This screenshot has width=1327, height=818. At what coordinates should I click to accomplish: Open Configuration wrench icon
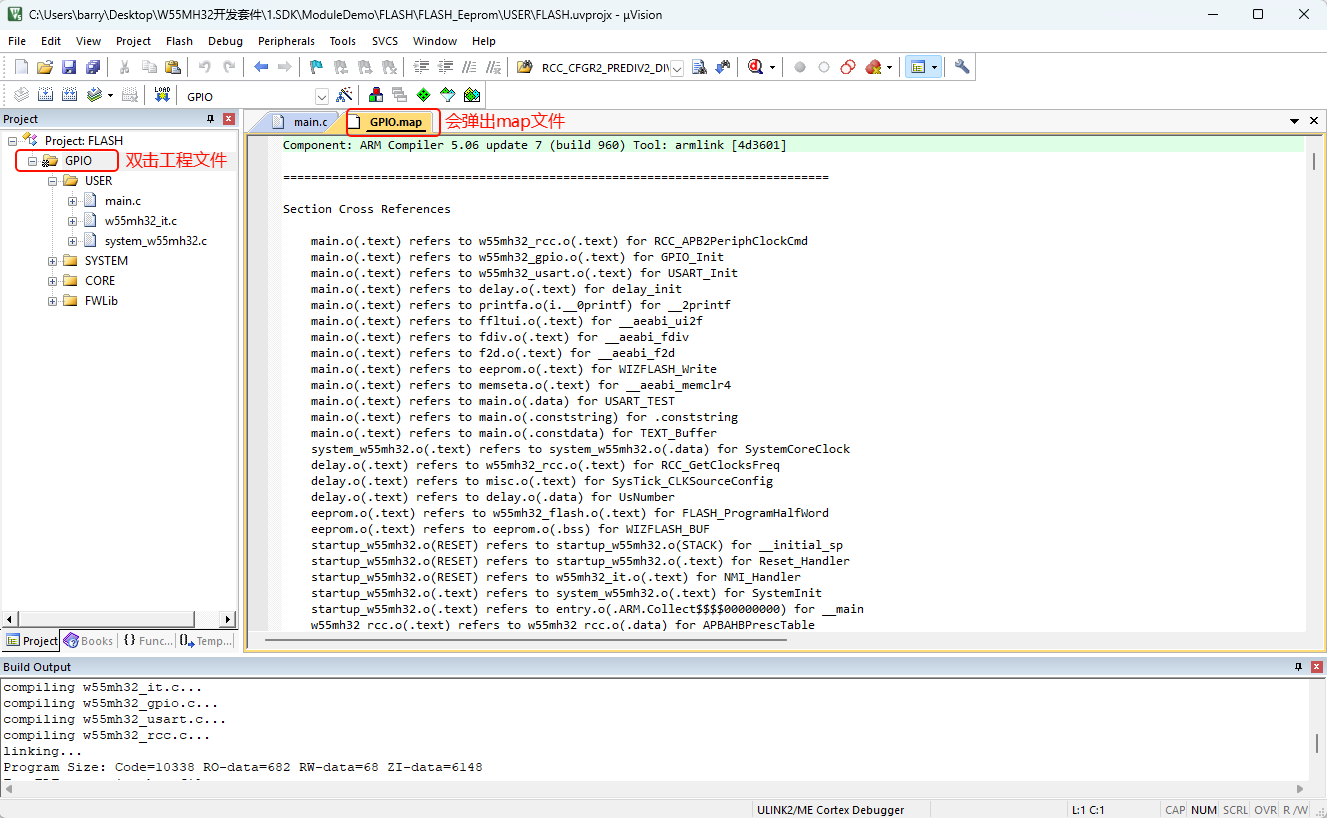pos(962,67)
